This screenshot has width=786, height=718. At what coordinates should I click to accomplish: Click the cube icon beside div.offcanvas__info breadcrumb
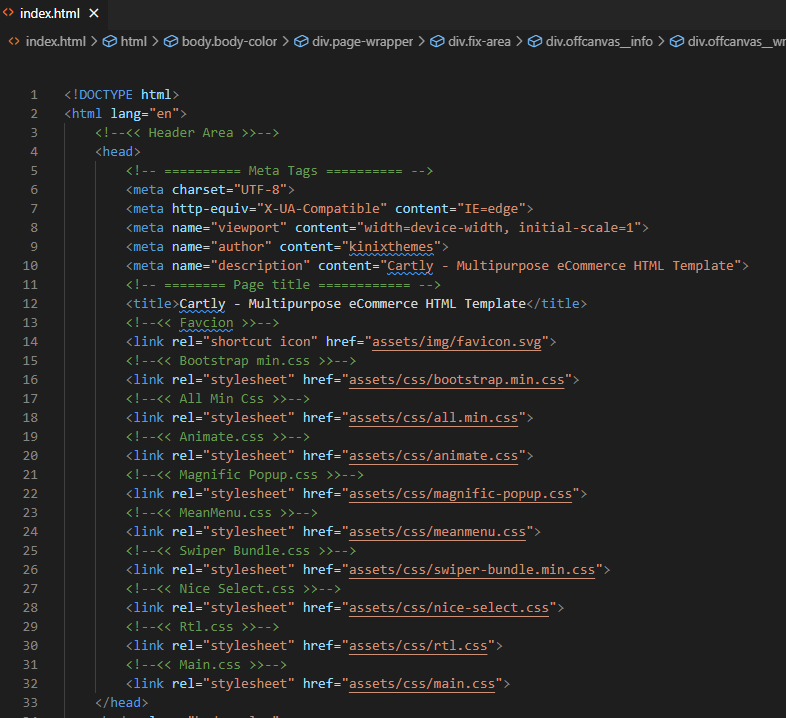coord(535,41)
